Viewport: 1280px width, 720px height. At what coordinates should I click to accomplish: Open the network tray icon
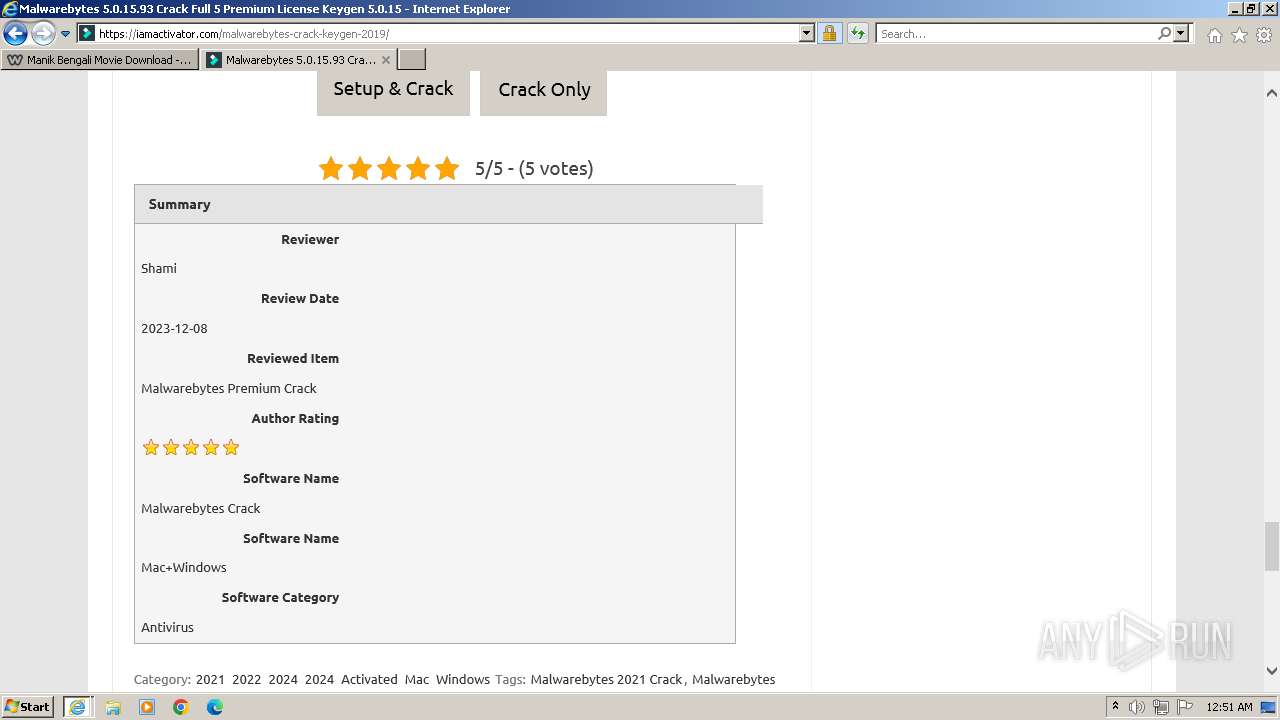[1161, 707]
